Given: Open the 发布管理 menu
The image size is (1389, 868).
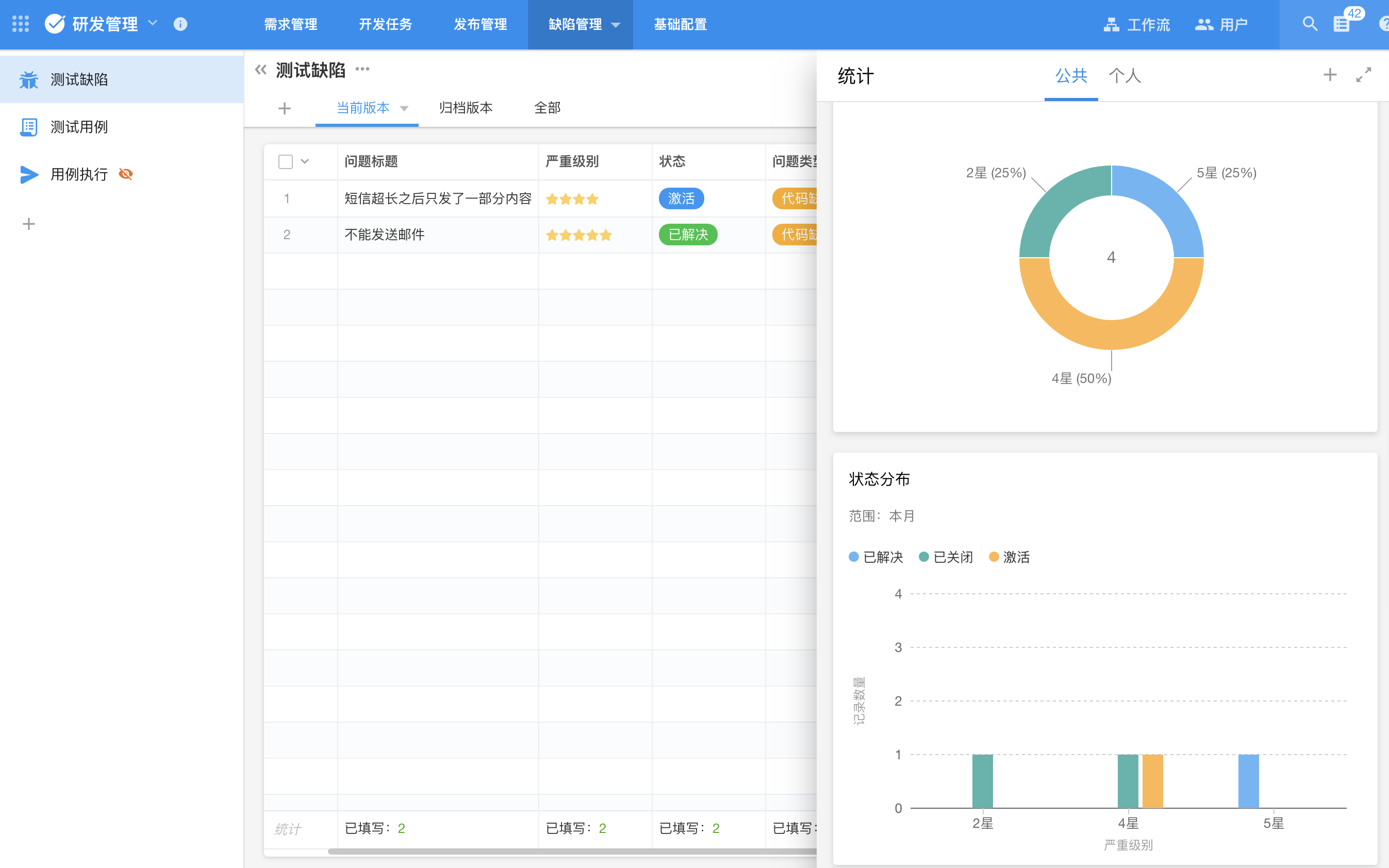Looking at the screenshot, I should [x=480, y=24].
